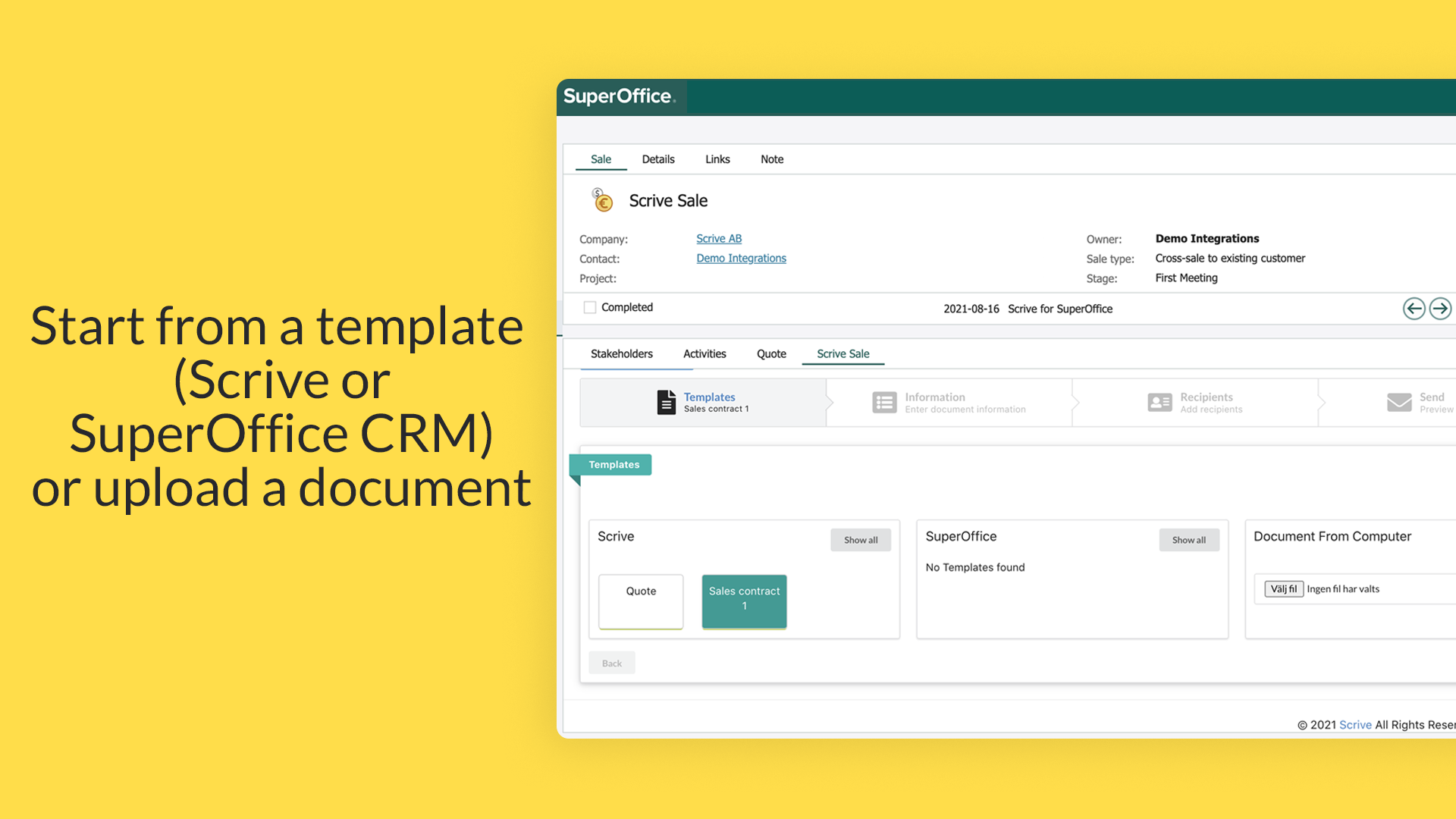Go to previous sale with left arrow icon

[x=1414, y=309]
